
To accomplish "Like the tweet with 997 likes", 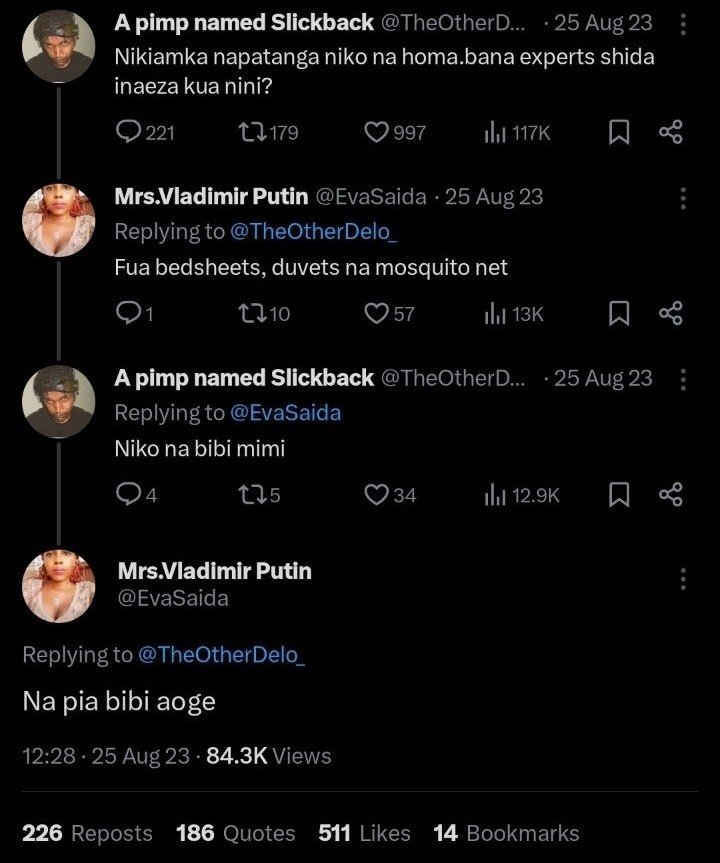I will click(395, 132).
